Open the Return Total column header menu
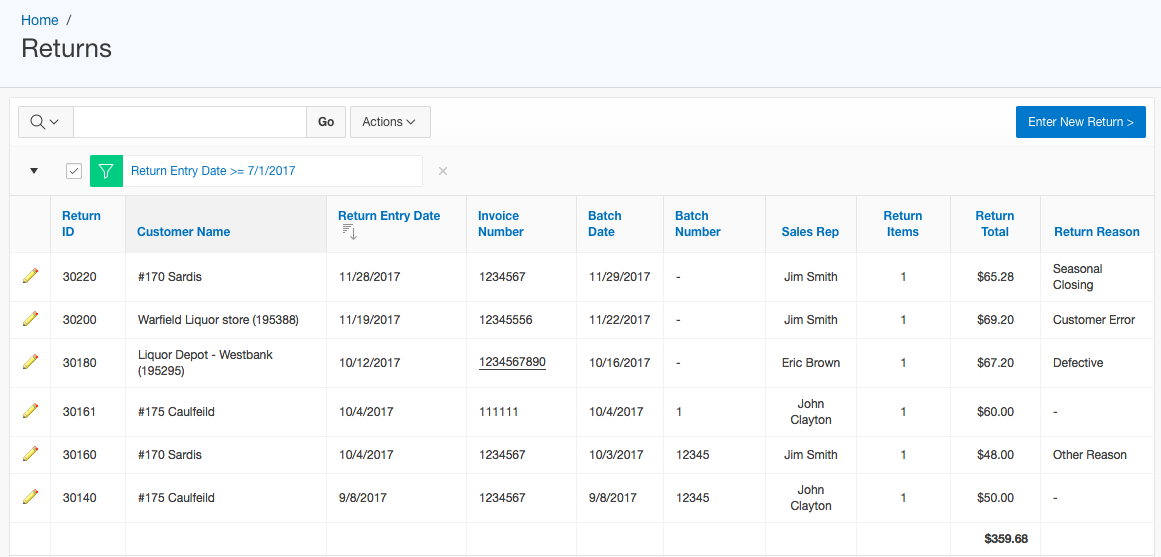 click(994, 224)
